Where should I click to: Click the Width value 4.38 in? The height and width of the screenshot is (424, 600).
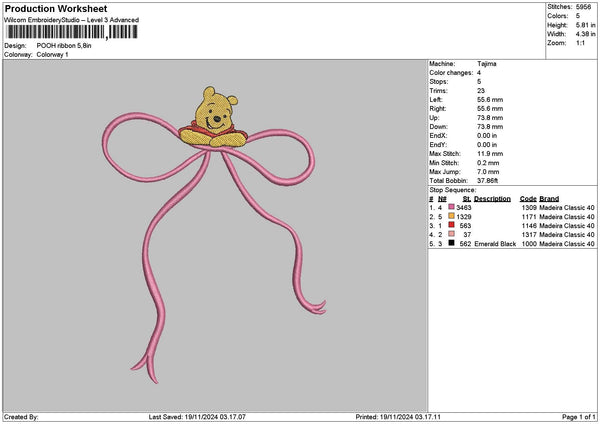585,34
